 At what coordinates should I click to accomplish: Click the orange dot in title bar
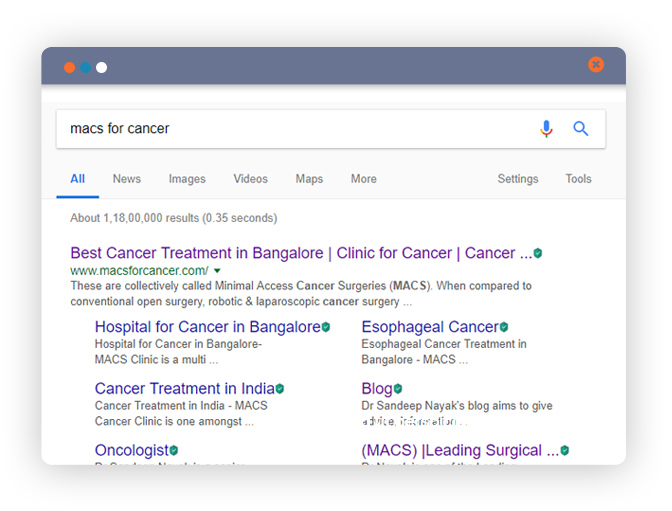69,68
